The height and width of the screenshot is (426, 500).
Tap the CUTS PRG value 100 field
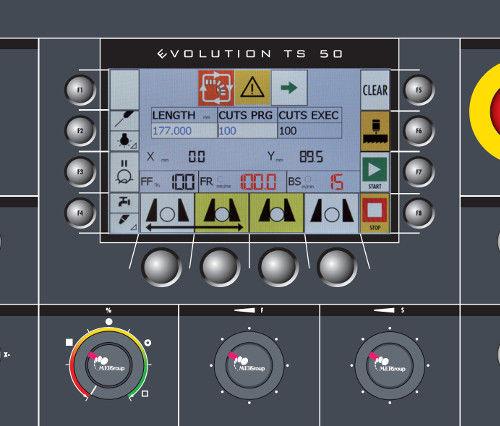click(247, 131)
